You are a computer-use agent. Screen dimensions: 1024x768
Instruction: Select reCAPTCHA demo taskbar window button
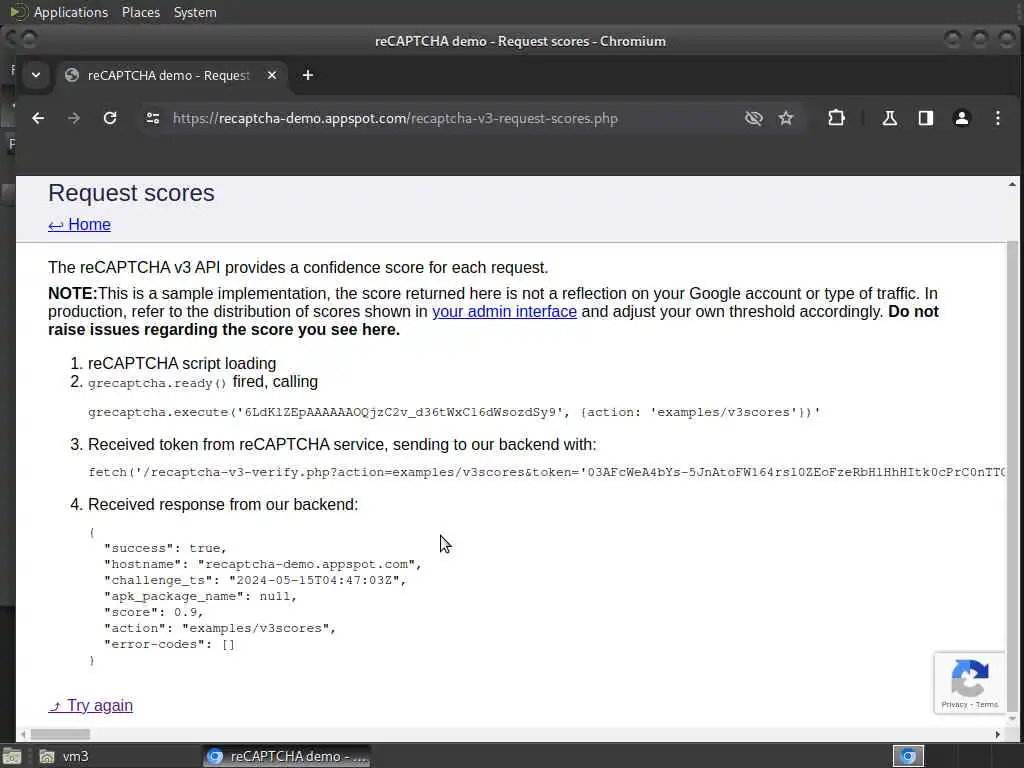287,756
